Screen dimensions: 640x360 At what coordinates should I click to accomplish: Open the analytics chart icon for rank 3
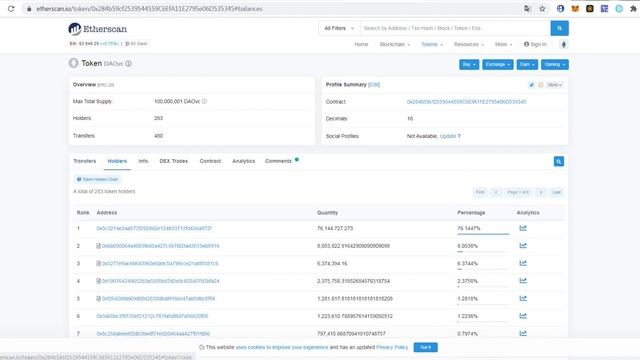tap(523, 263)
